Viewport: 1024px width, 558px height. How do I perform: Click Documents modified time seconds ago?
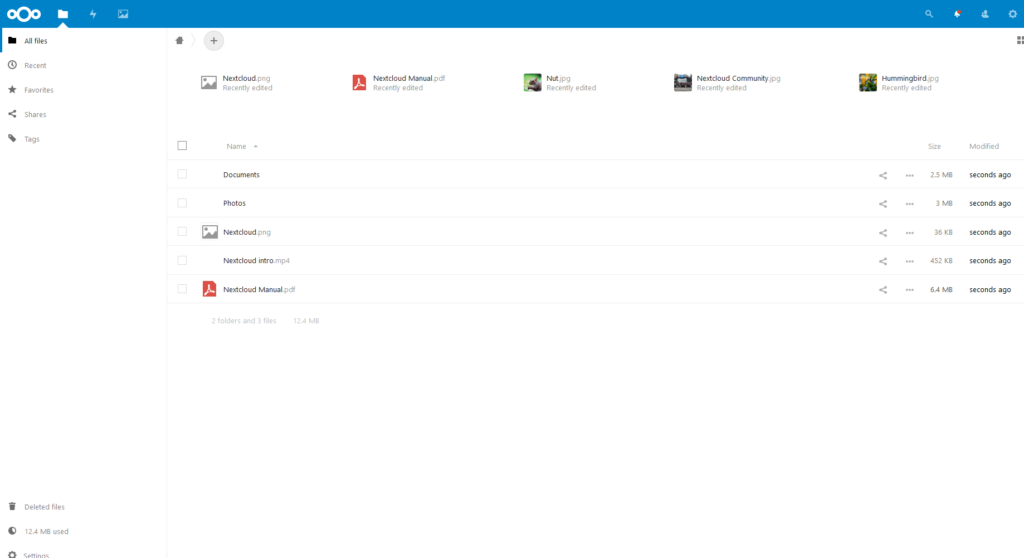990,174
